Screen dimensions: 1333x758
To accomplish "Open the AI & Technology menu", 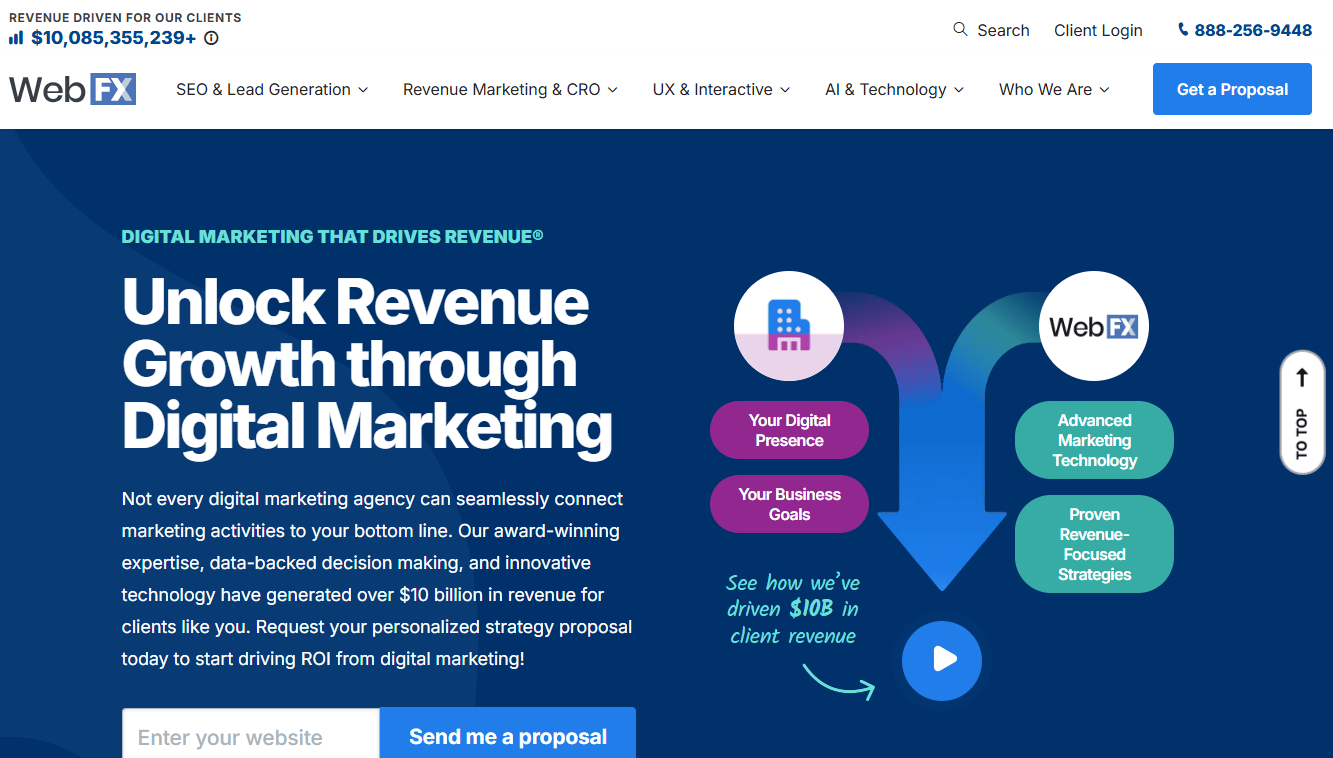I will tap(894, 89).
